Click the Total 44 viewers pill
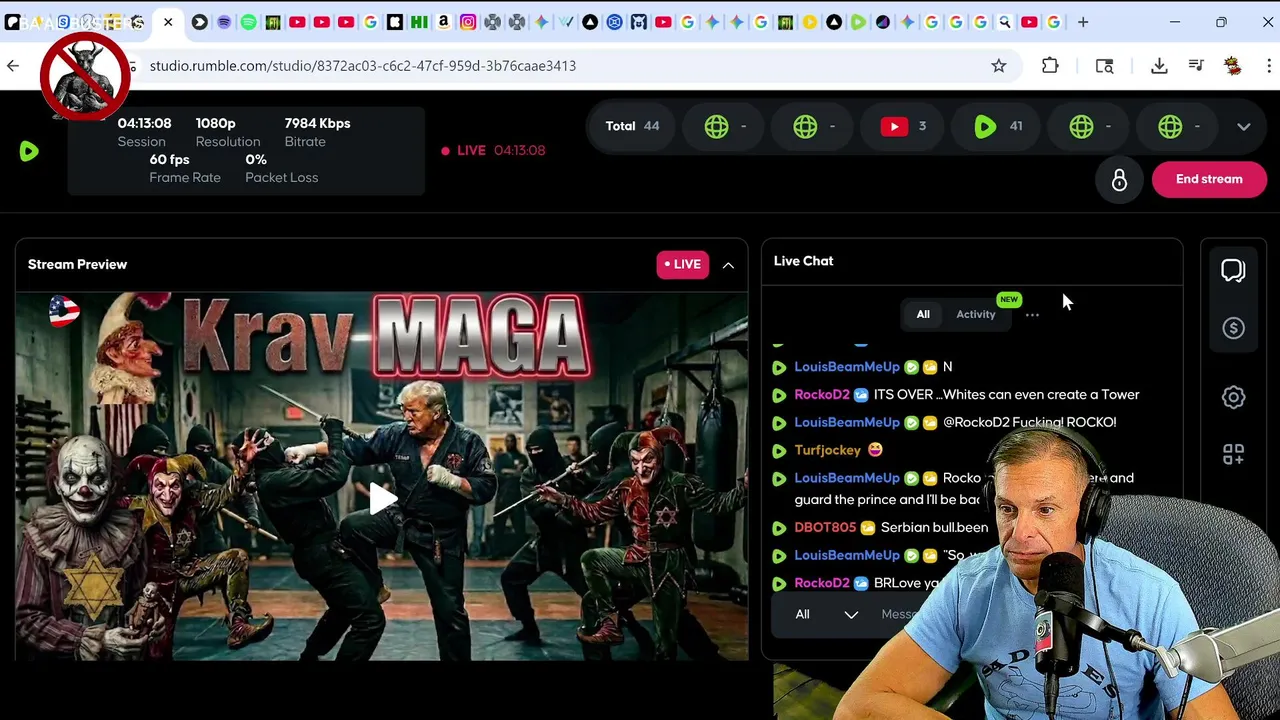This screenshot has height=720, width=1280. coord(632,126)
